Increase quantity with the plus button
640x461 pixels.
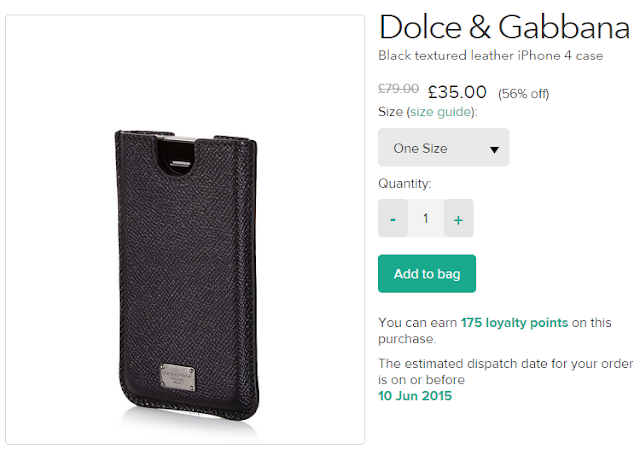[x=458, y=218]
